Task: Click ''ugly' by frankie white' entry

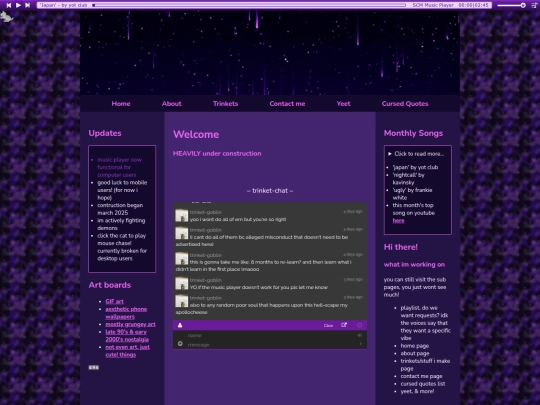Action: point(412,194)
